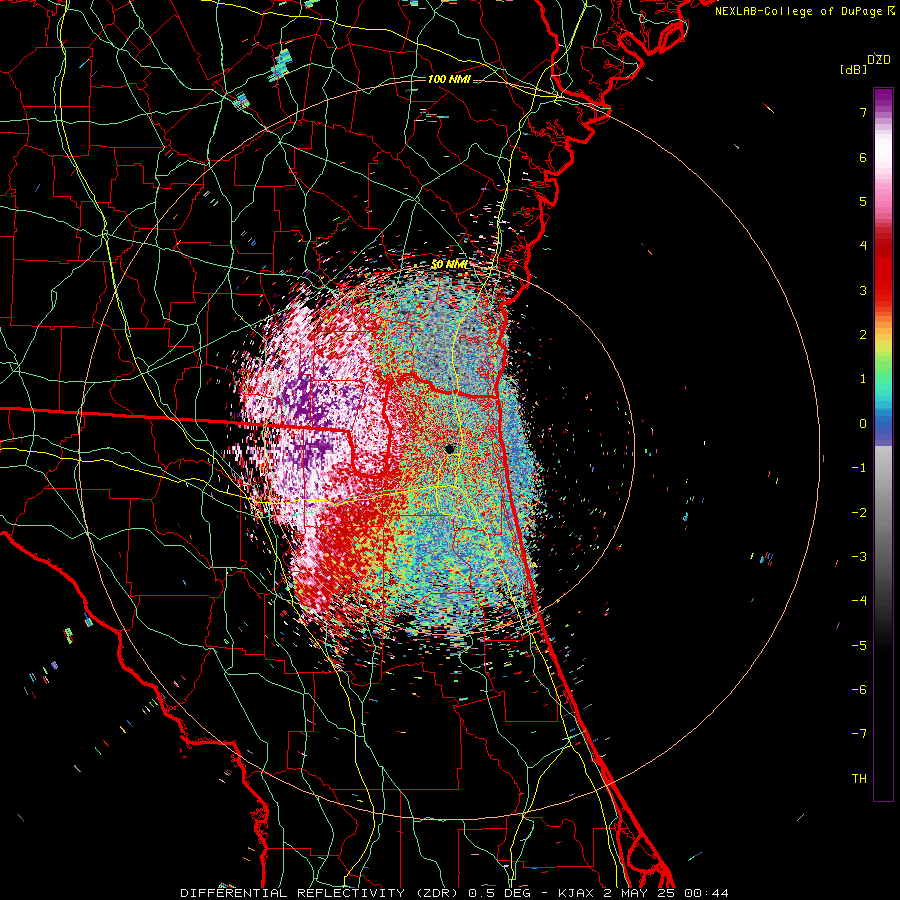Click the "3" value on the ZDR scale

coord(863,290)
